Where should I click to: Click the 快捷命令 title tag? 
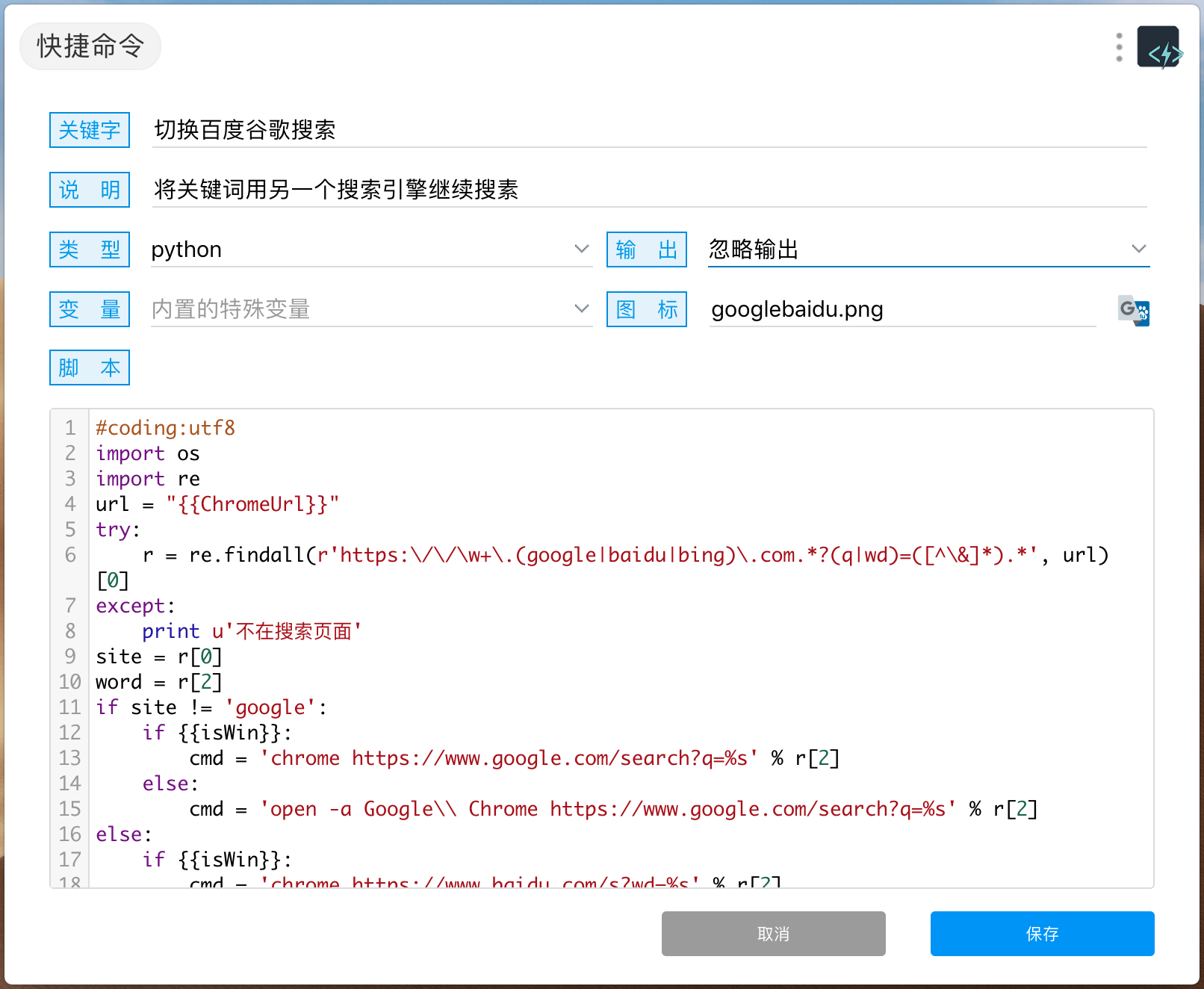click(90, 46)
